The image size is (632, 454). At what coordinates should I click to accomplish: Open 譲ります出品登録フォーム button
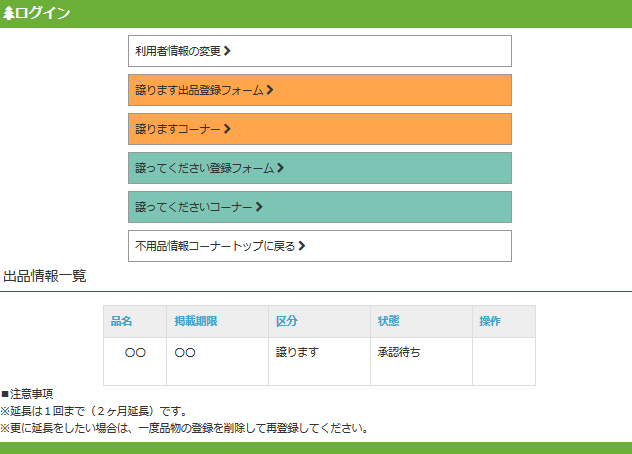pos(200,90)
